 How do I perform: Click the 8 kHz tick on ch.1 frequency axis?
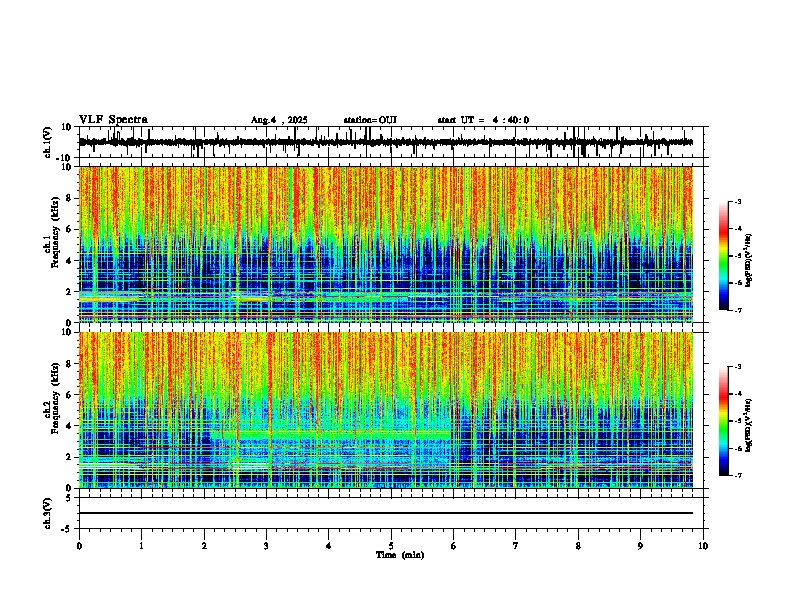point(70,198)
